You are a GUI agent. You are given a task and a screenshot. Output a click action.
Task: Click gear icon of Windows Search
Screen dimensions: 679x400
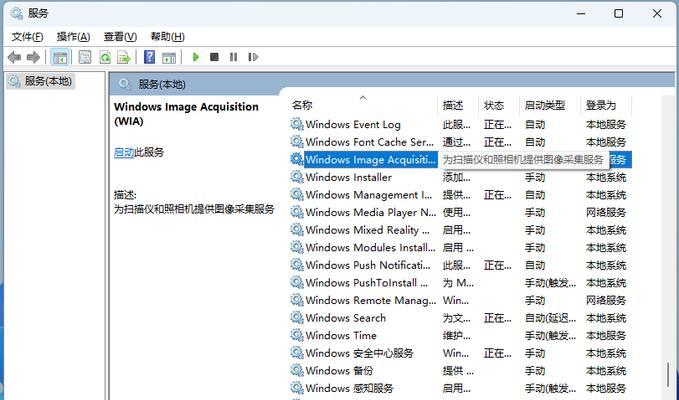297,318
